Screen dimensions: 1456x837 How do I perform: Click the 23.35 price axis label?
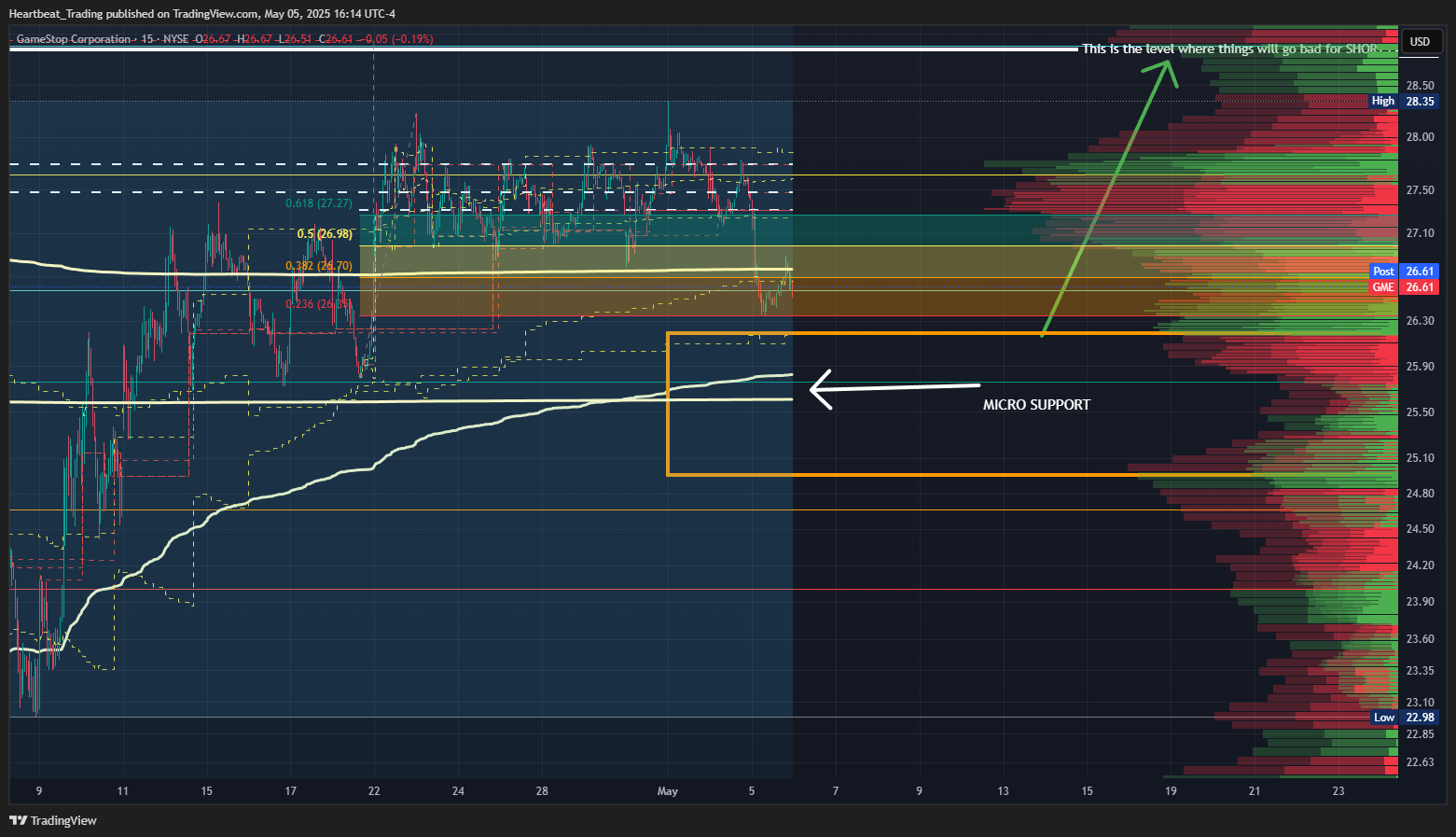click(1420, 671)
